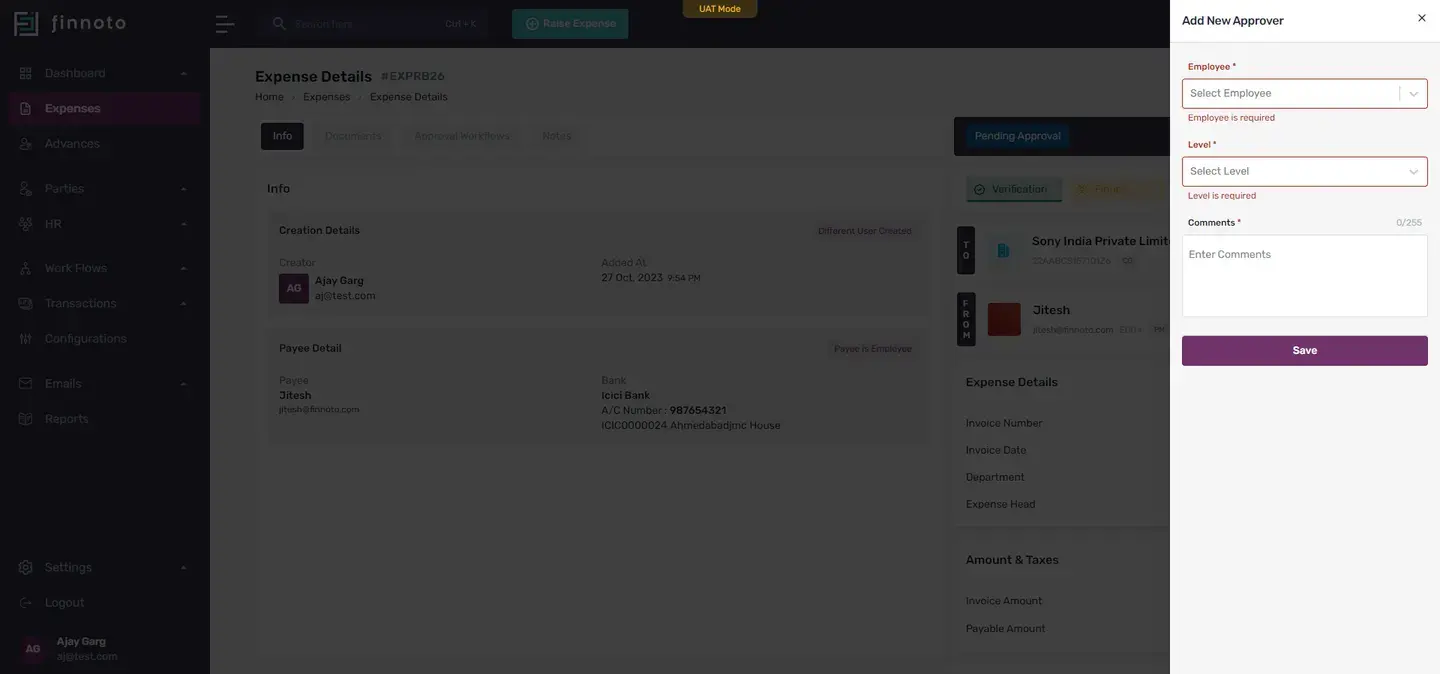Expand the Work Flows menu chevron
The height and width of the screenshot is (674, 1440).
click(x=184, y=269)
